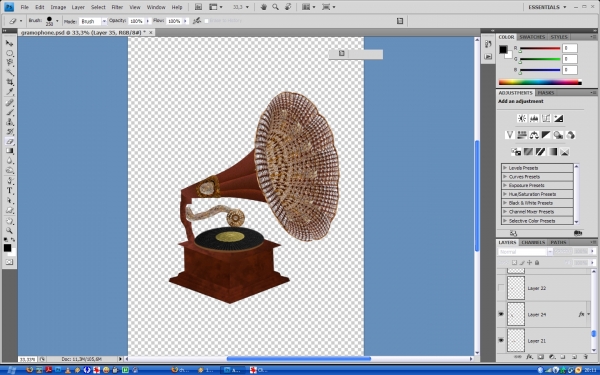Viewport: 600px width, 375px height.
Task: Select the Move tool
Action: tap(9, 43)
